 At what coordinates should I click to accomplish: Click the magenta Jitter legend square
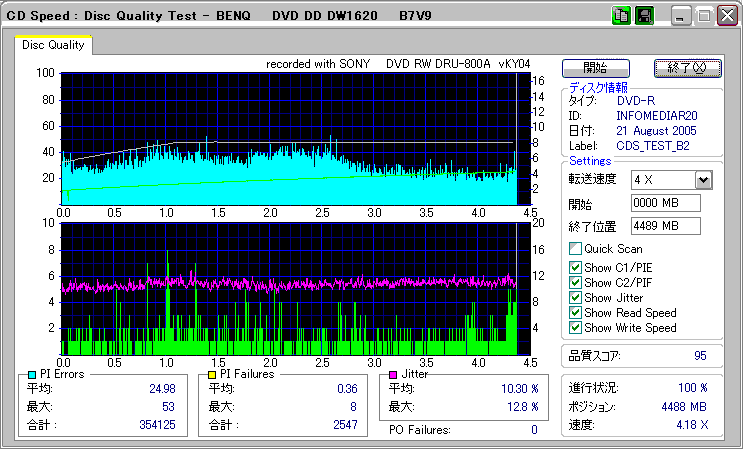point(395,375)
